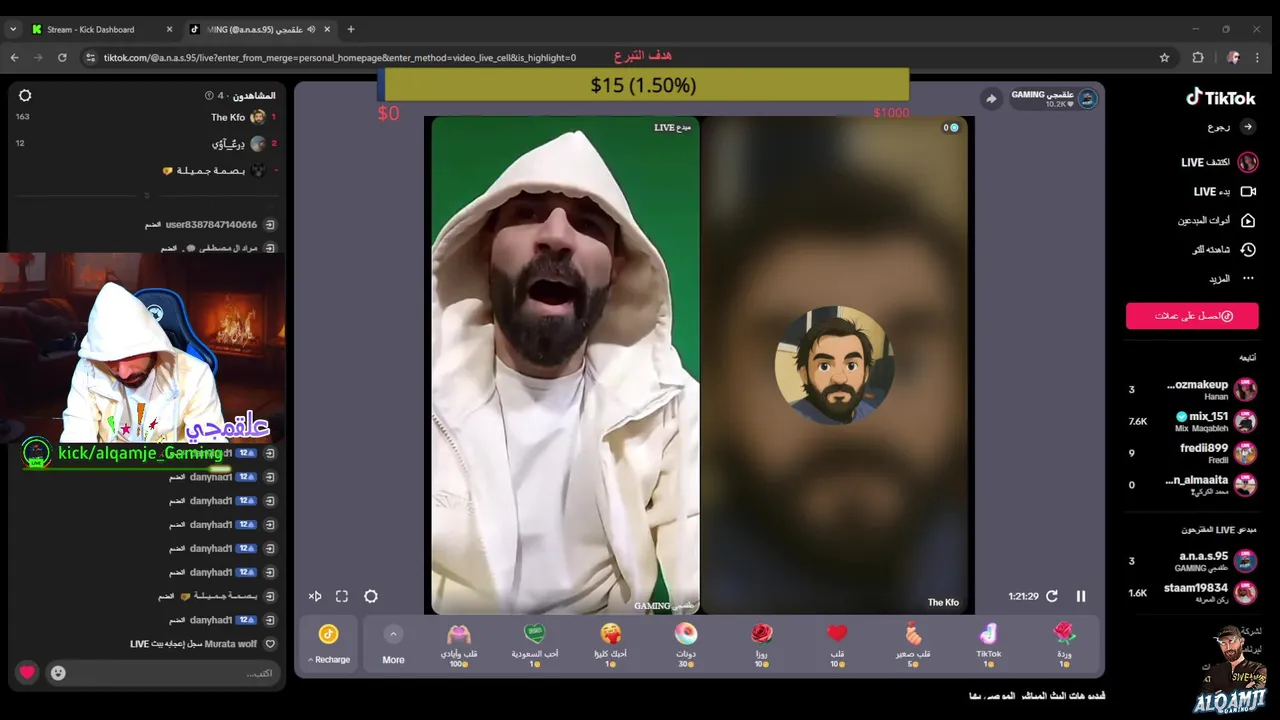Click the streamer avatar next to GAMING title

(1087, 98)
